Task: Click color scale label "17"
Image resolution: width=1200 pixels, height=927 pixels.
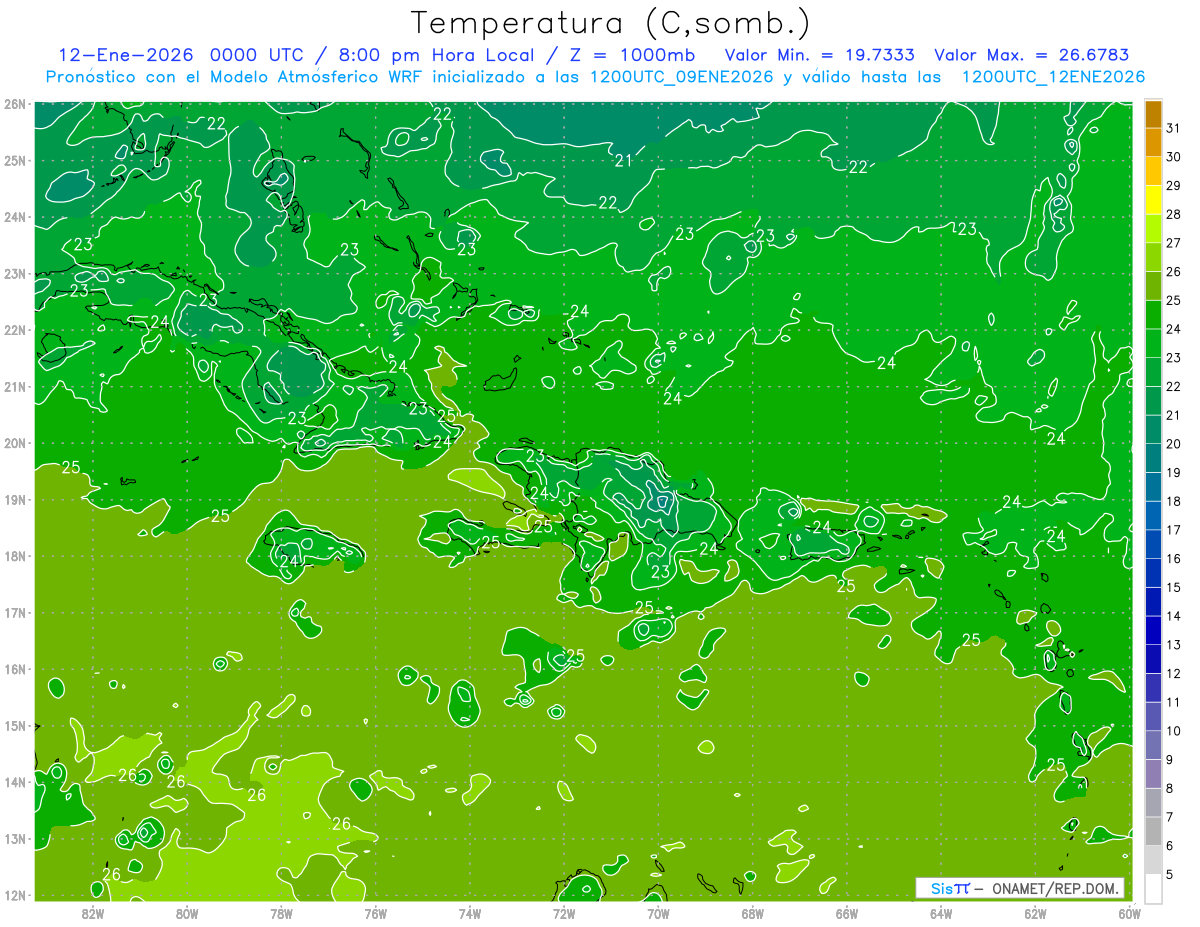Action: [x=1174, y=530]
